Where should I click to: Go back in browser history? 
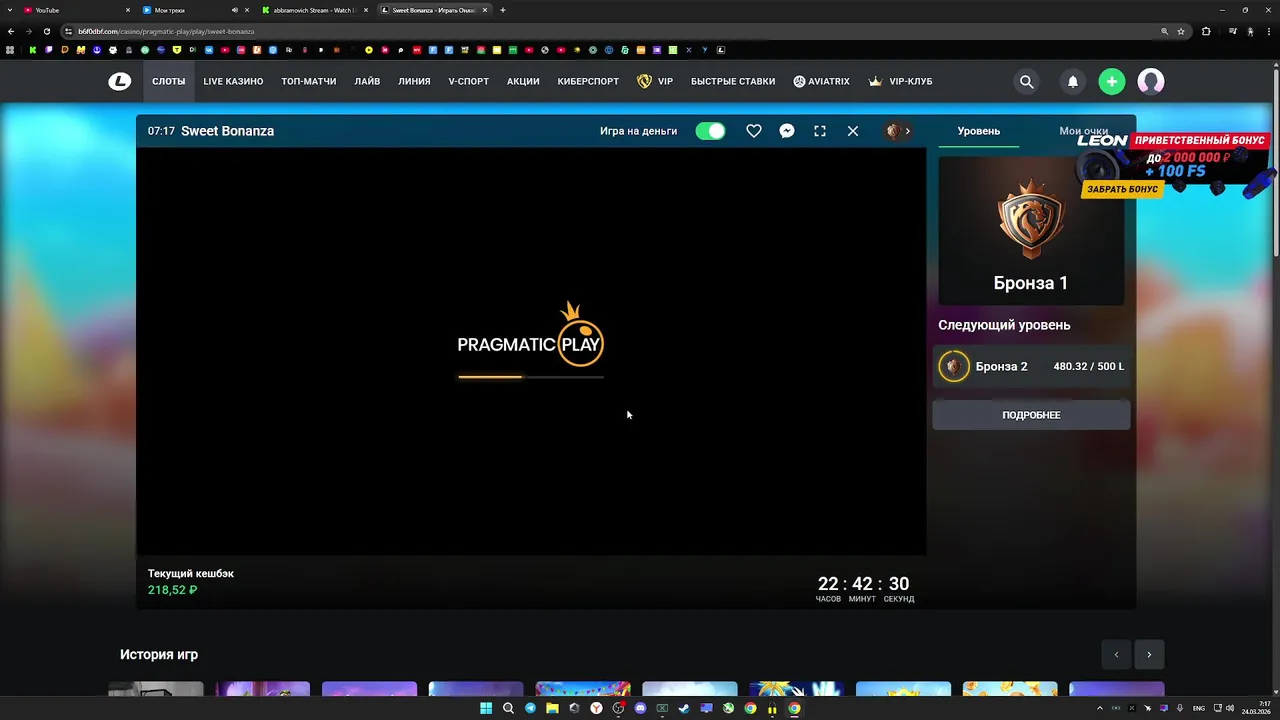[11, 31]
